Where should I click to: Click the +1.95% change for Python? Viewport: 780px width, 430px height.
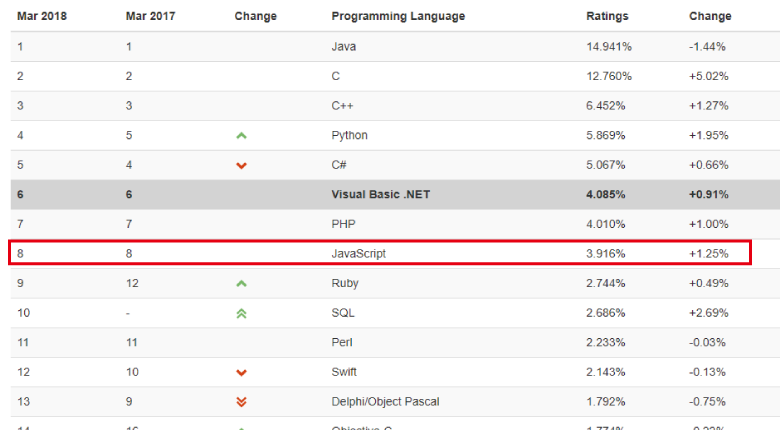point(709,135)
